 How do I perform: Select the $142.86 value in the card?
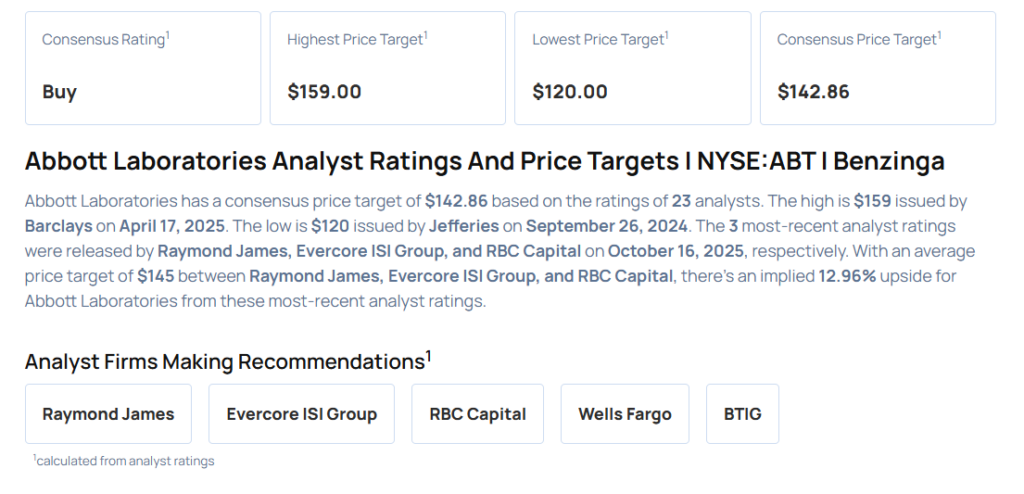(x=813, y=92)
